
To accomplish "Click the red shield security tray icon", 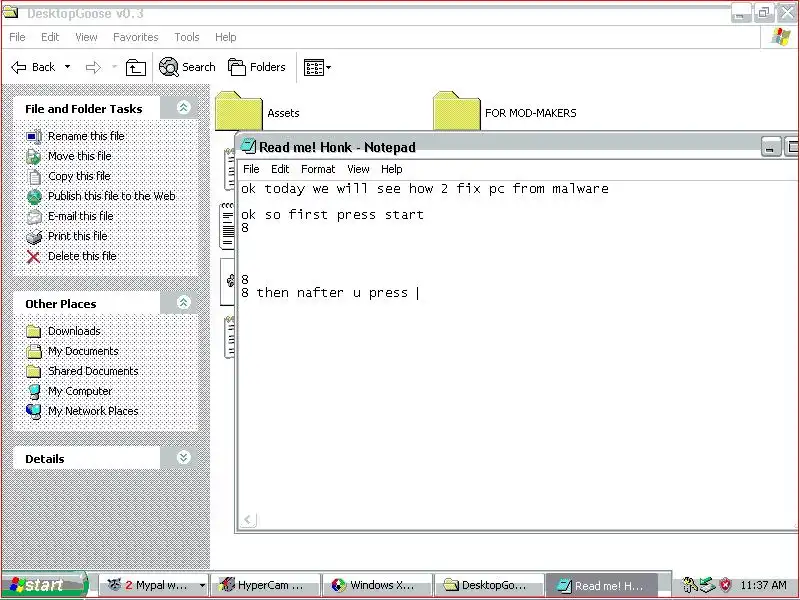I will (x=725, y=585).
